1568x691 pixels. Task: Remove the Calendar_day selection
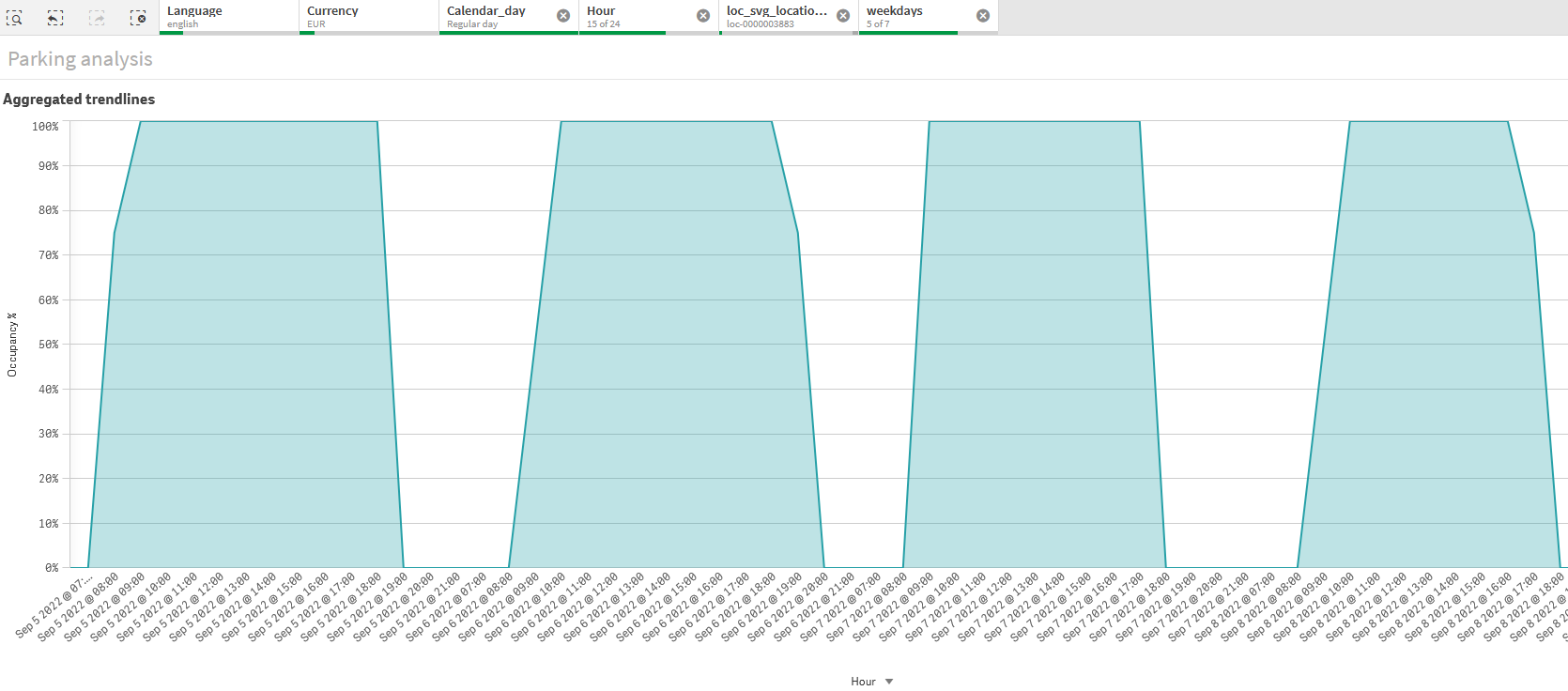563,16
